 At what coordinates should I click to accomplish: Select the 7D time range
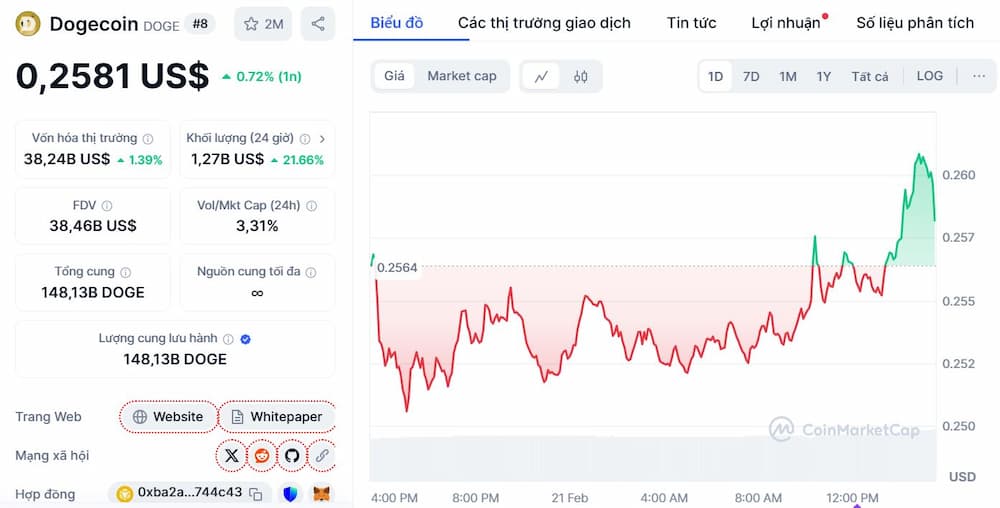point(751,76)
